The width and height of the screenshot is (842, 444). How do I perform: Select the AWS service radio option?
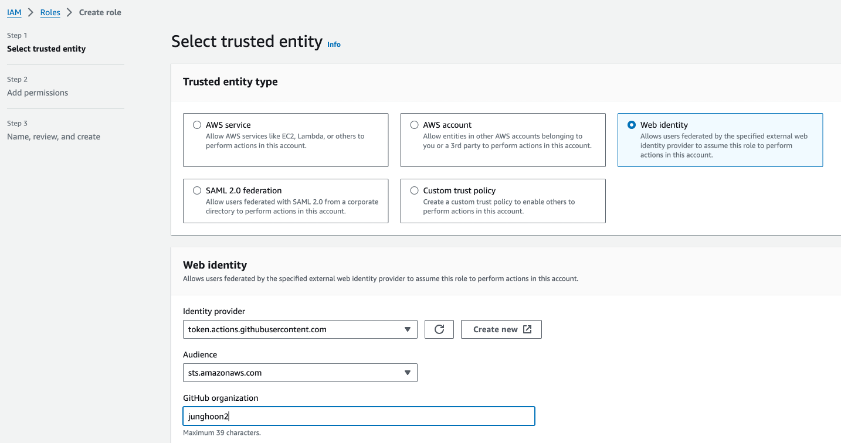197,125
